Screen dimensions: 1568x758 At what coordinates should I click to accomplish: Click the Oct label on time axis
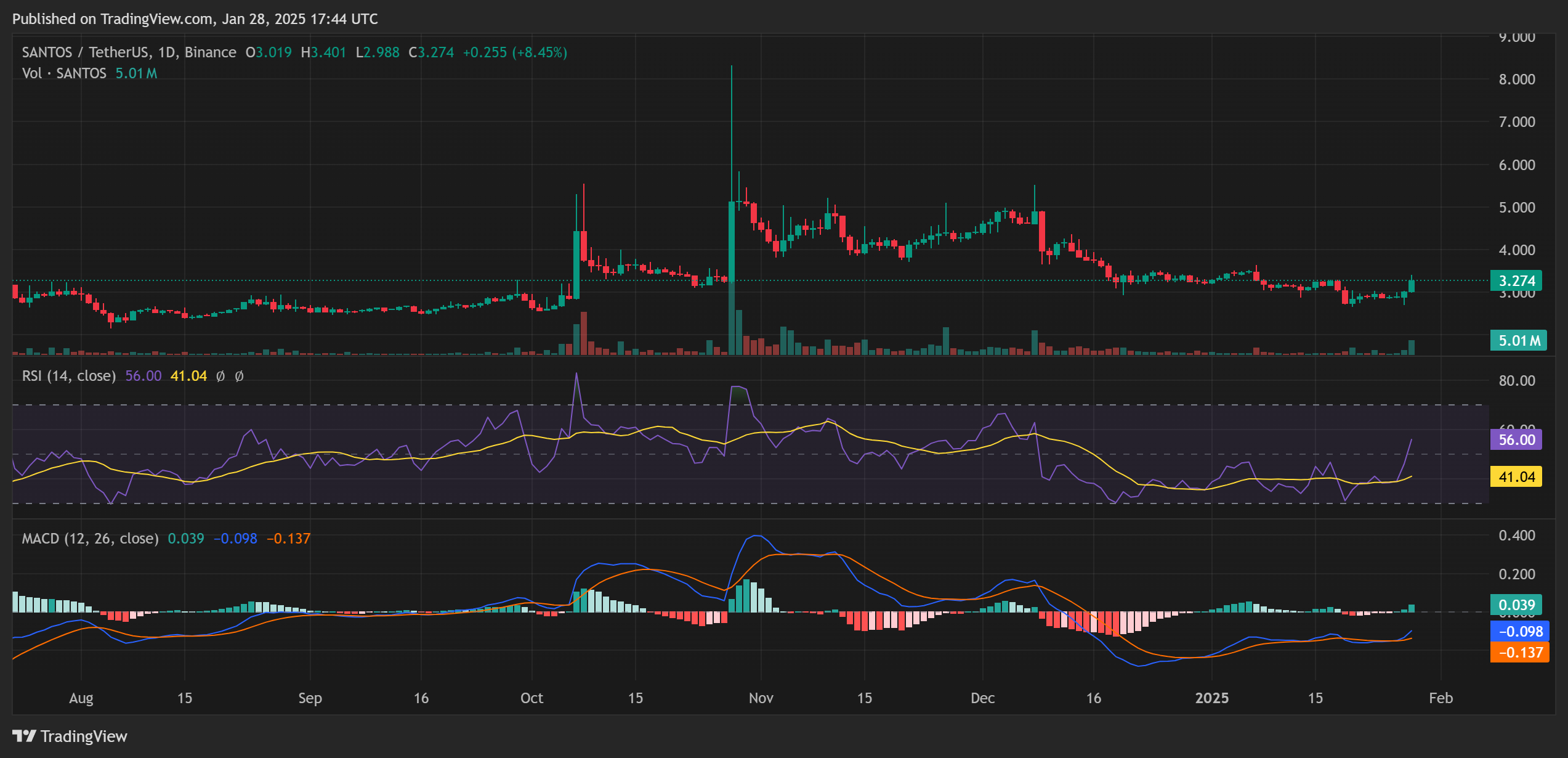click(532, 698)
